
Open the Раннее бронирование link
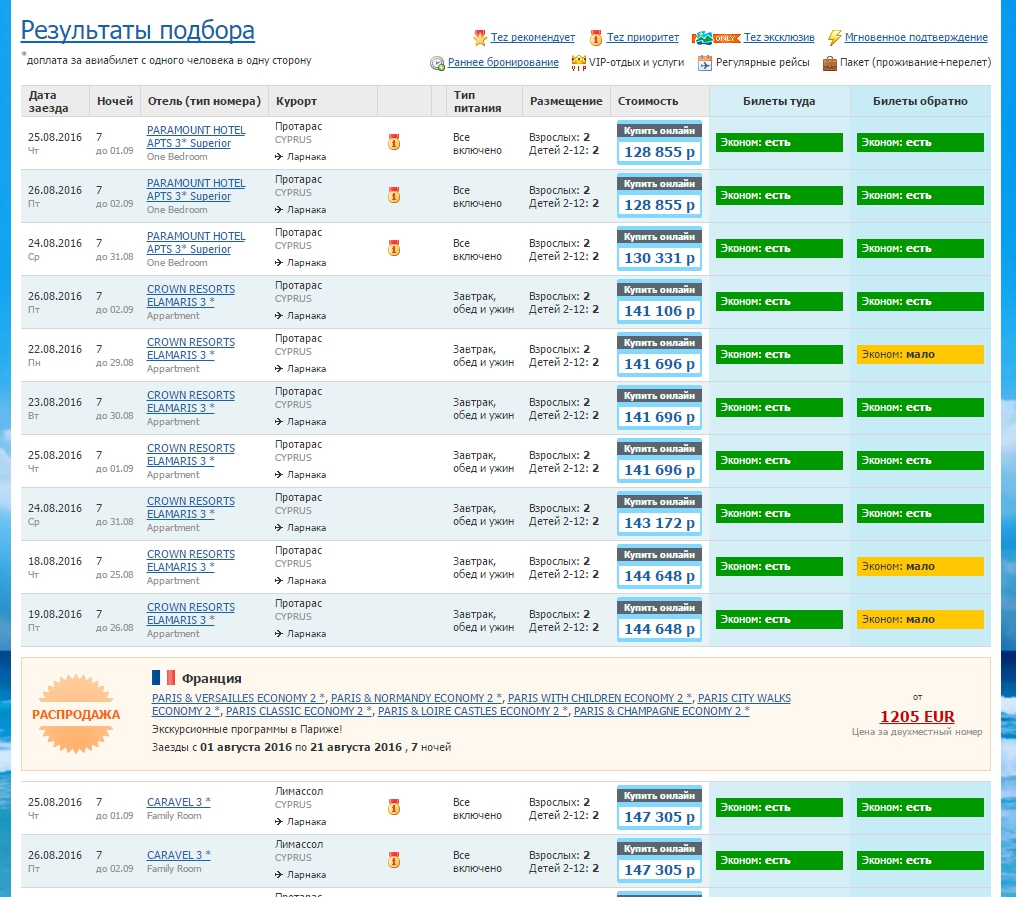tap(503, 62)
